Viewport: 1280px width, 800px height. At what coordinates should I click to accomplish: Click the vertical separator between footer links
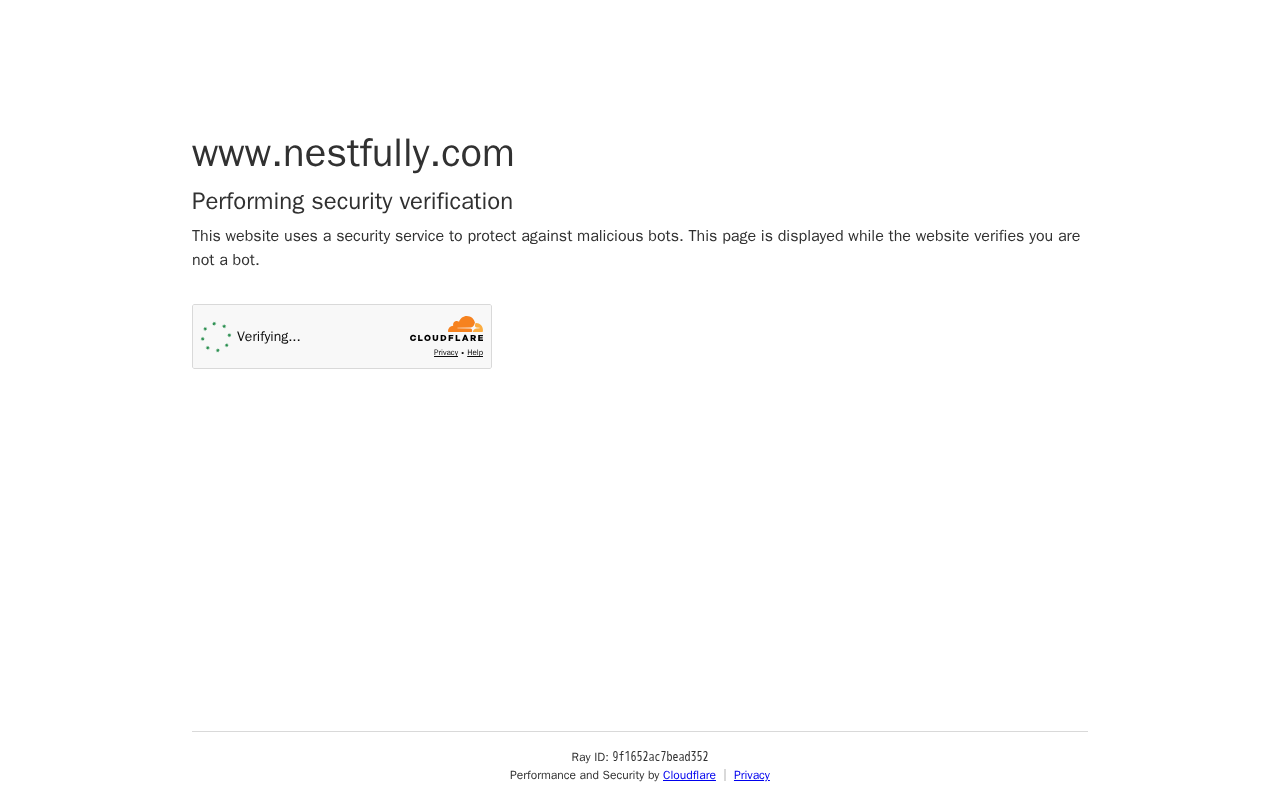click(x=725, y=775)
